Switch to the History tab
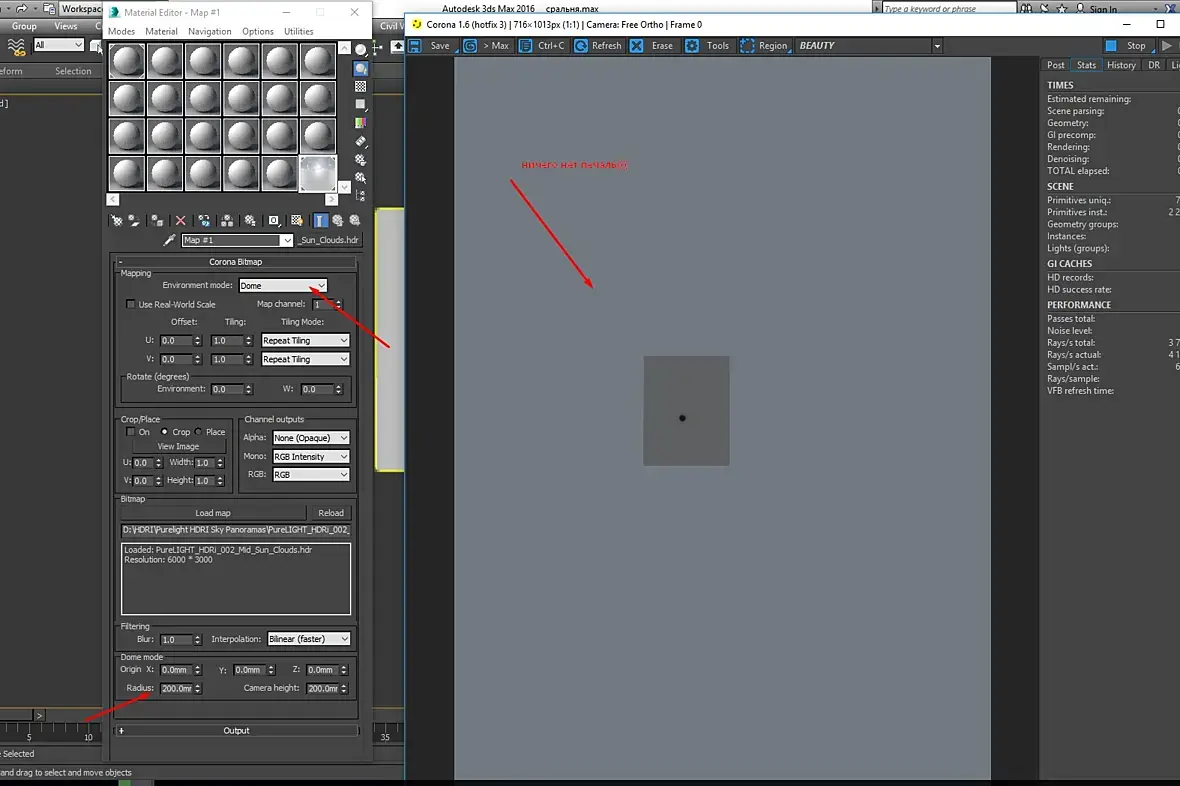1180x786 pixels. pyautogui.click(x=1121, y=66)
